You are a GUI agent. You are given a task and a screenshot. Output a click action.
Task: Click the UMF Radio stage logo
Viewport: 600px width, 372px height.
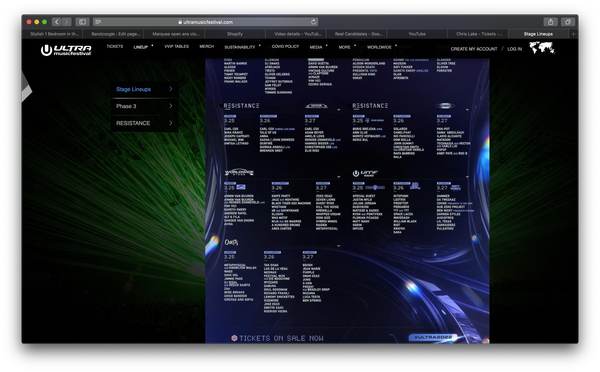click(365, 173)
